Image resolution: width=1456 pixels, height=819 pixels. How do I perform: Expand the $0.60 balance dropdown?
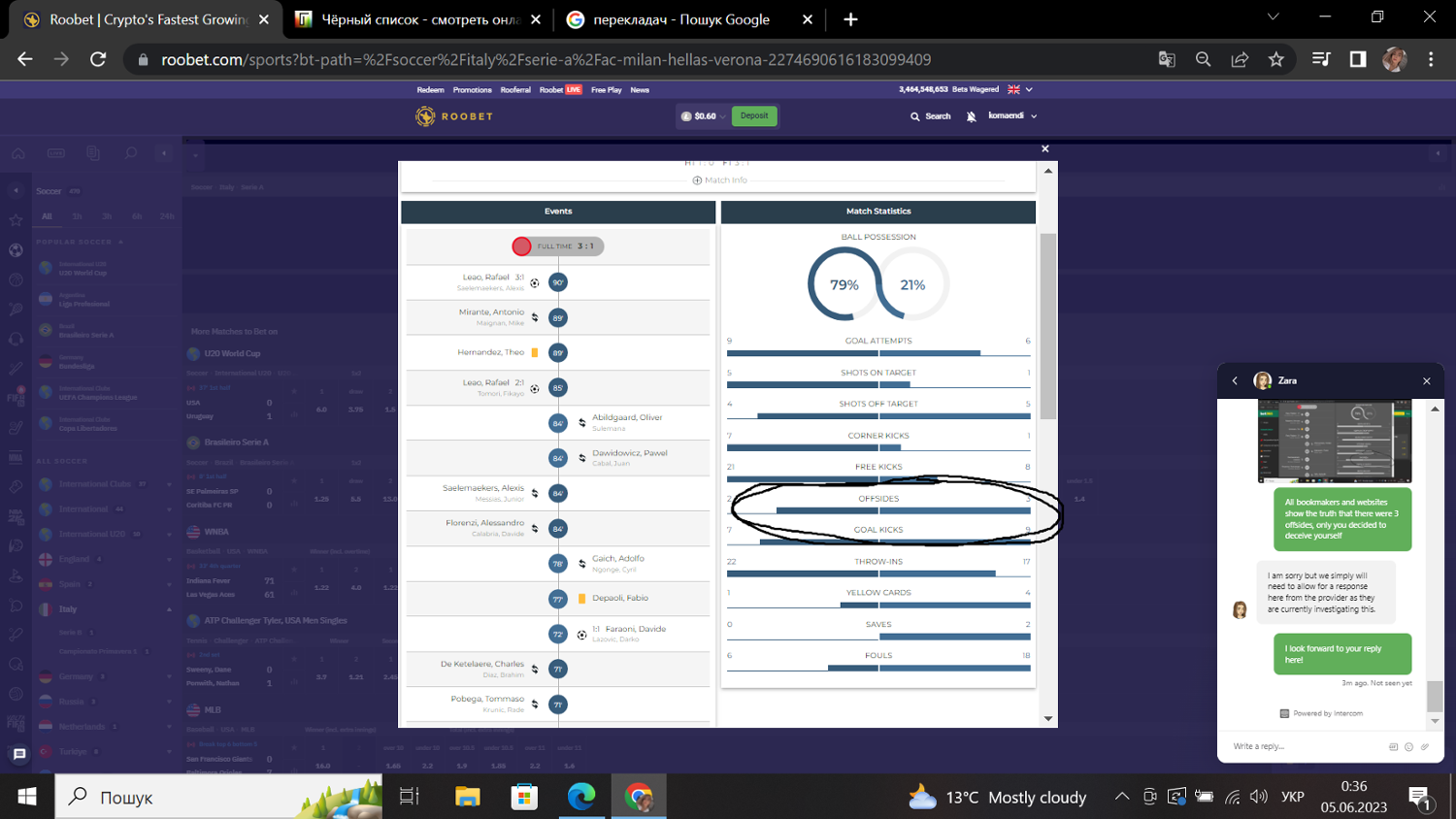click(x=705, y=116)
